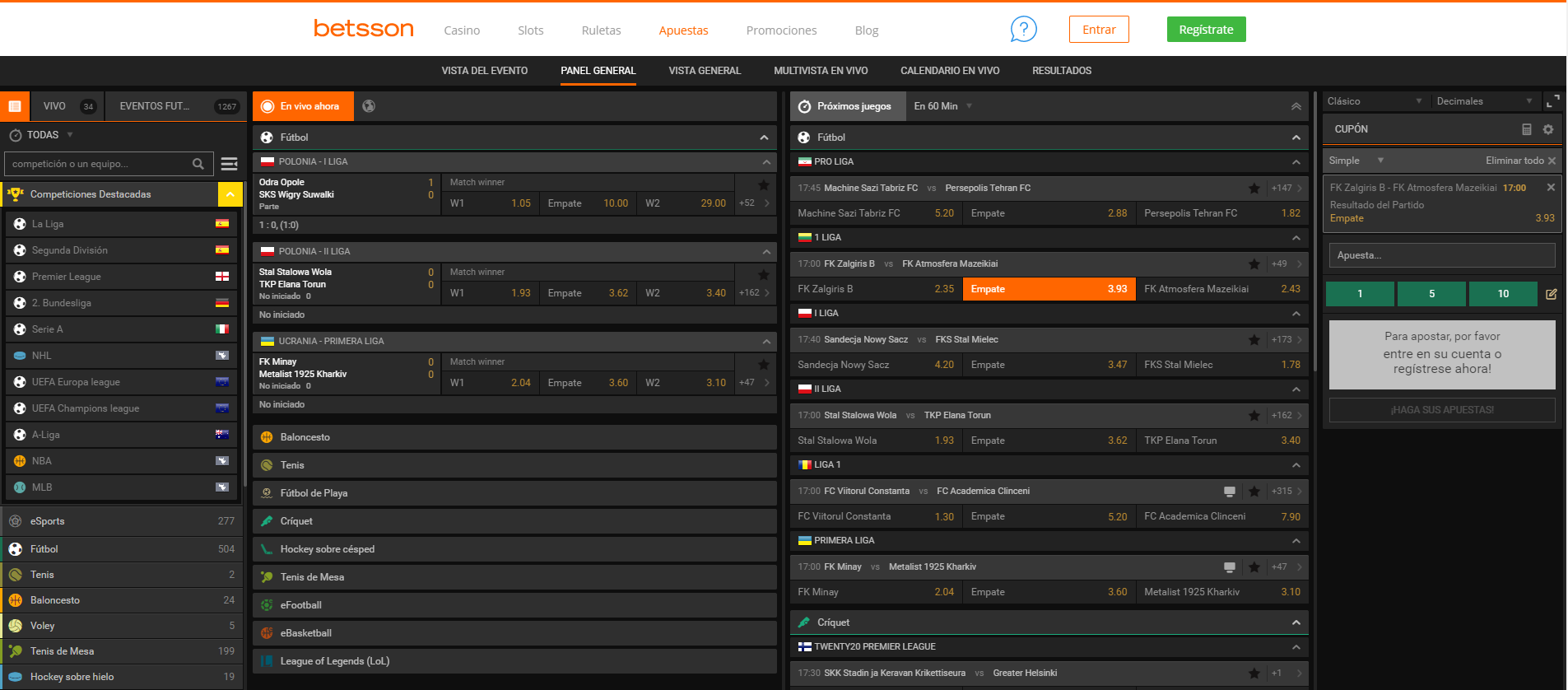Image resolution: width=1568 pixels, height=690 pixels.
Task: Open the Simple bet type dropdown
Action: [1356, 161]
